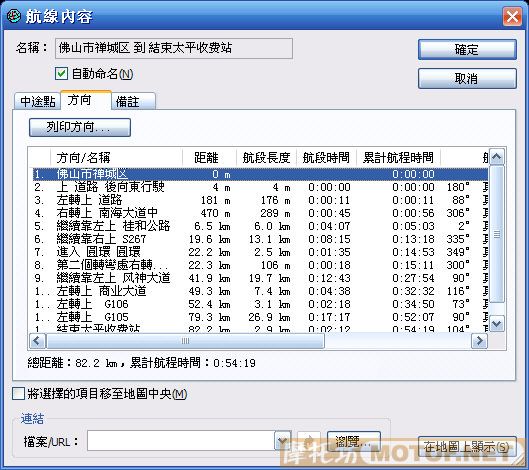
Task: Click the 檔案/URL input field
Action: coord(181,440)
